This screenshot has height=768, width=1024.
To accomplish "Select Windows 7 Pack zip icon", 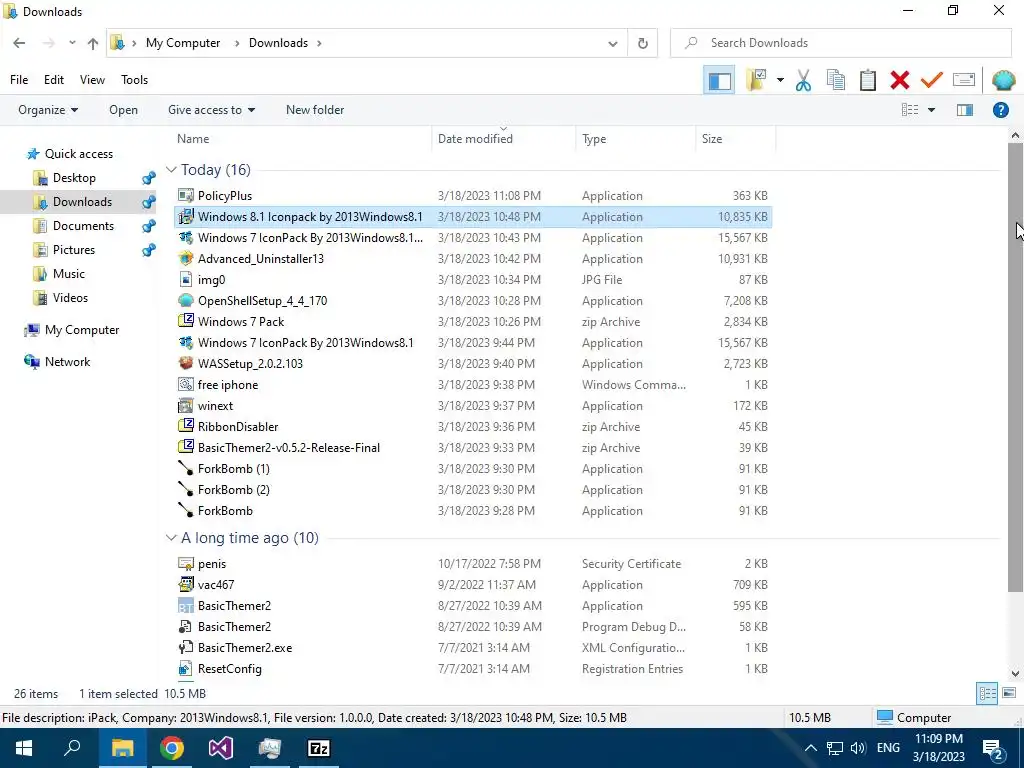I will pyautogui.click(x=185, y=321).
